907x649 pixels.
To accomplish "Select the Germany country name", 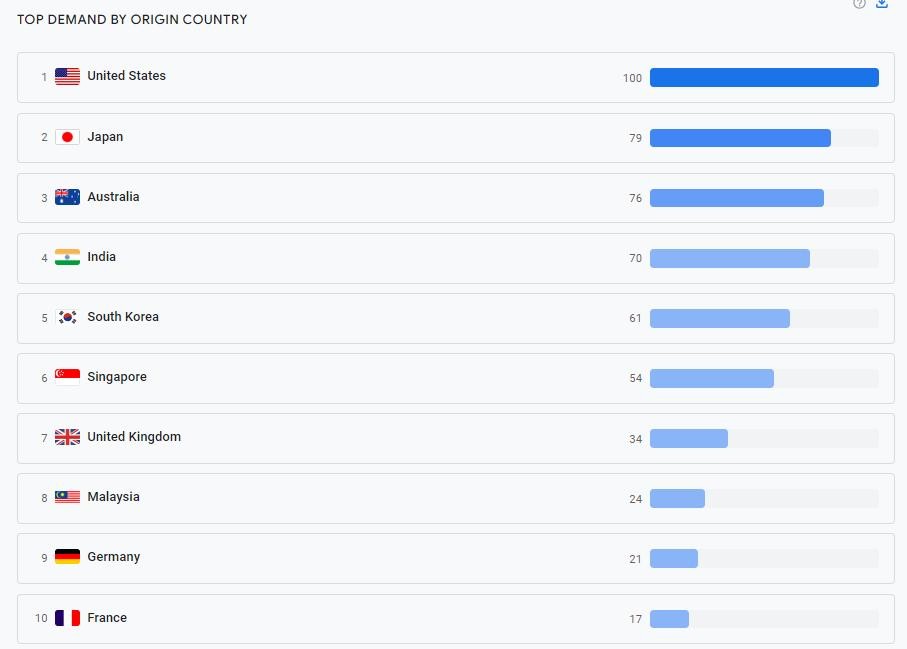I will 113,557.
